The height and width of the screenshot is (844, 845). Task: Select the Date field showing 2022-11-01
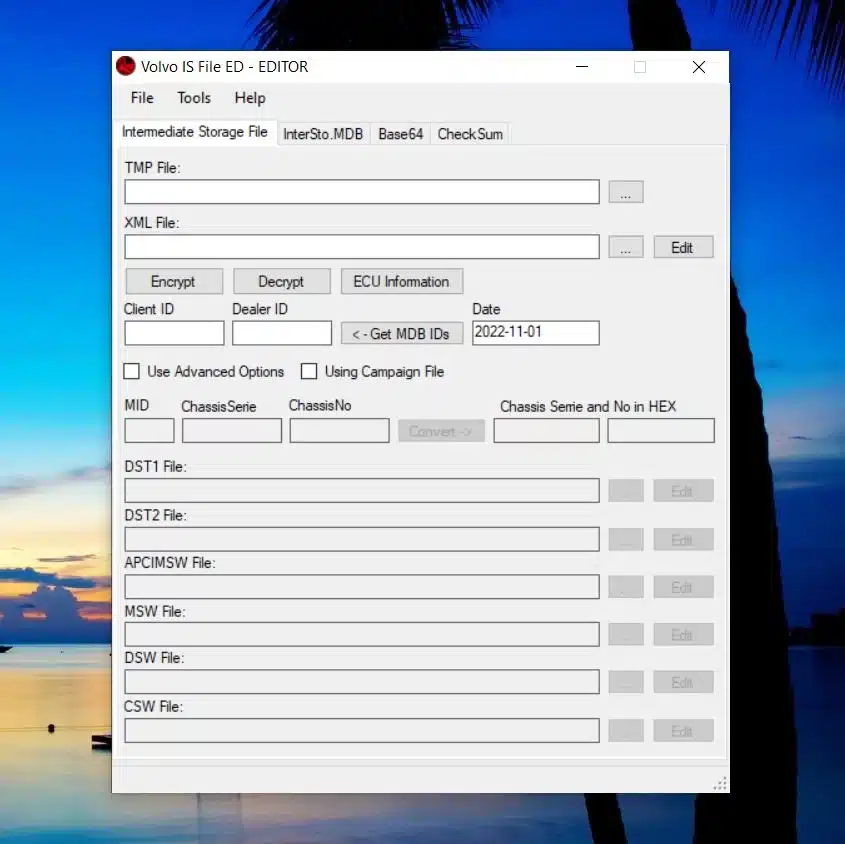tap(535, 332)
